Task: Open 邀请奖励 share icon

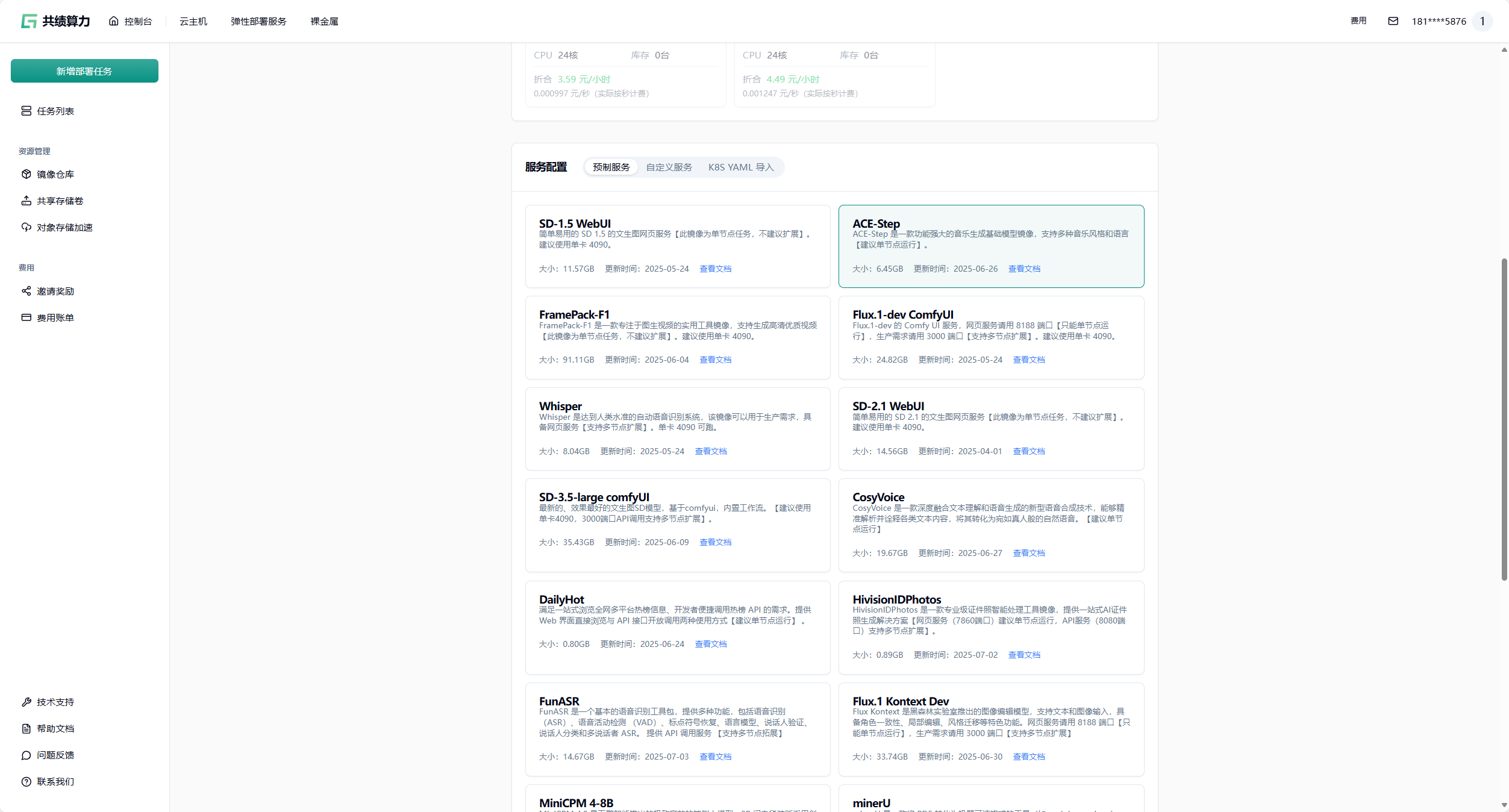Action: pos(26,291)
